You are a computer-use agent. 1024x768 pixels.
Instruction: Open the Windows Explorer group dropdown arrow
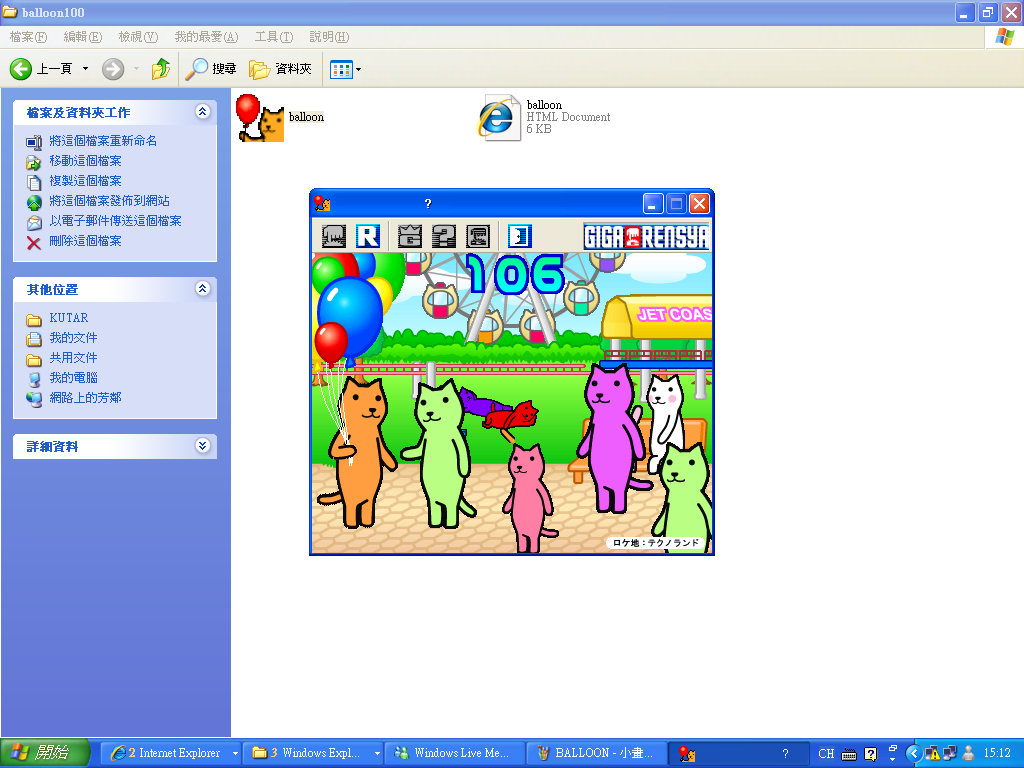(x=377, y=754)
